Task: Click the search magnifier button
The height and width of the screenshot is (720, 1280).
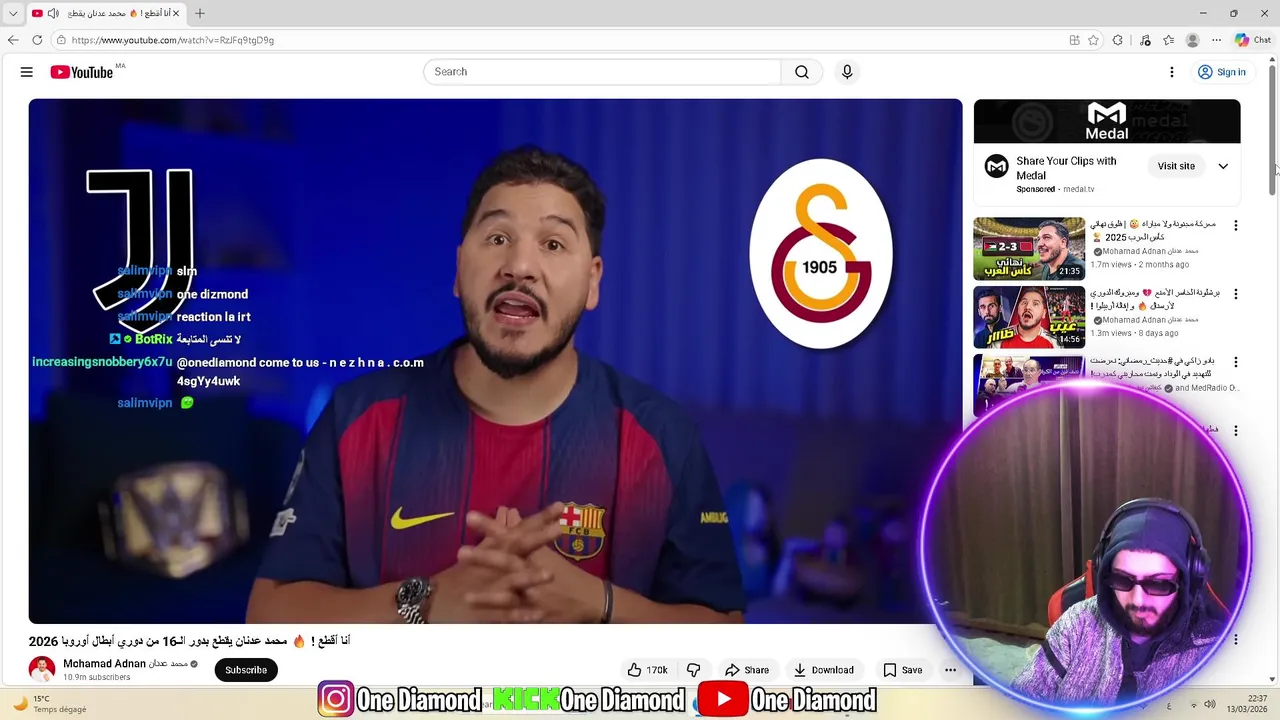Action: point(802,72)
